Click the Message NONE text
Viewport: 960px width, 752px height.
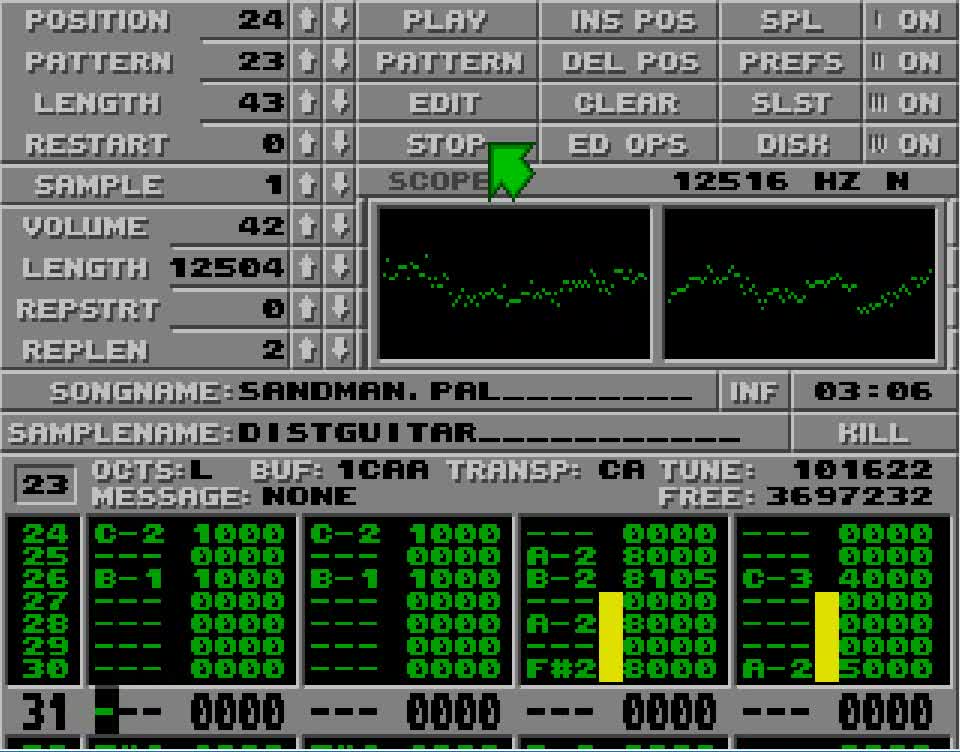(x=309, y=496)
